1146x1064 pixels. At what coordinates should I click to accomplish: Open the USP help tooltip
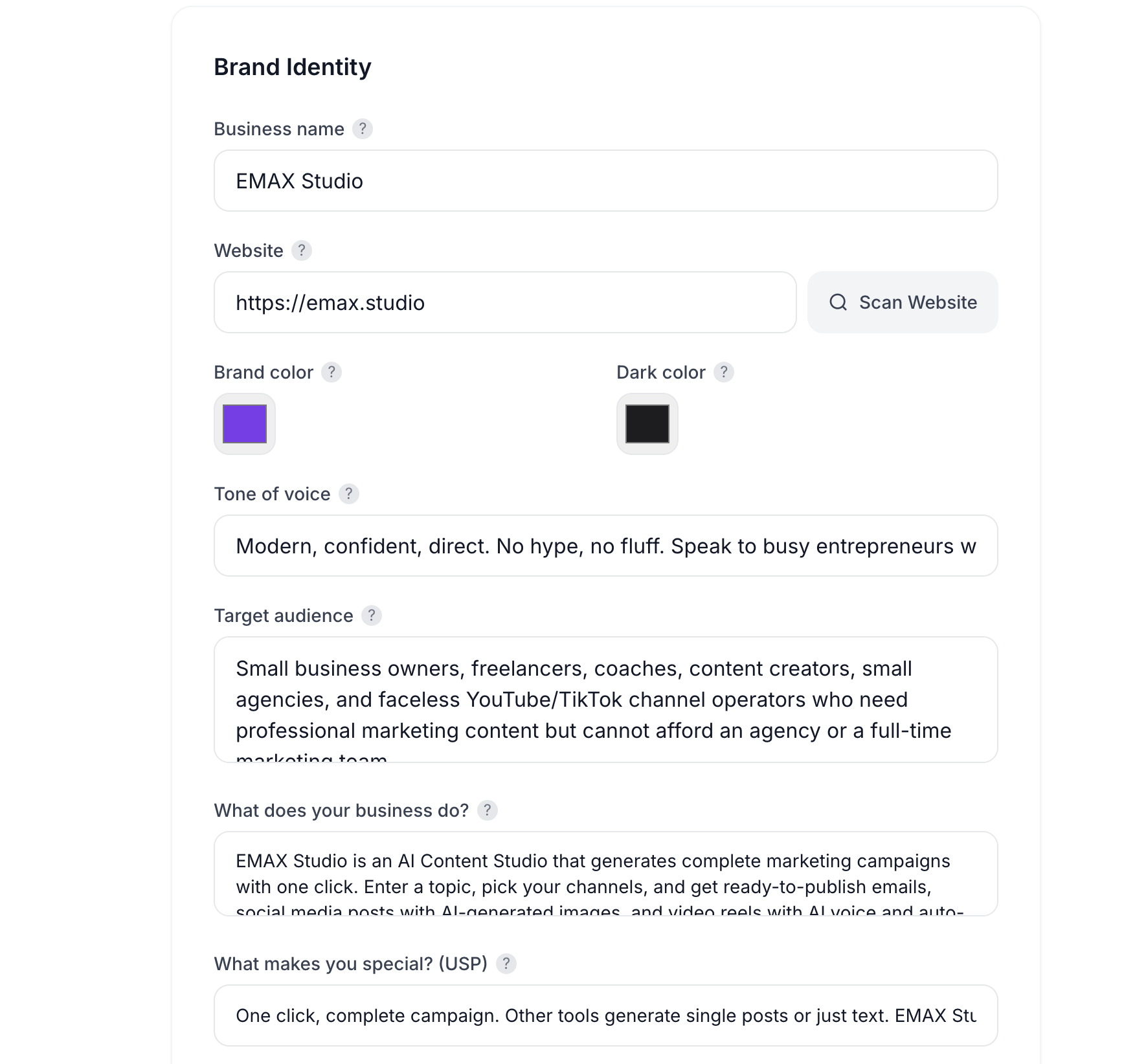point(507,964)
